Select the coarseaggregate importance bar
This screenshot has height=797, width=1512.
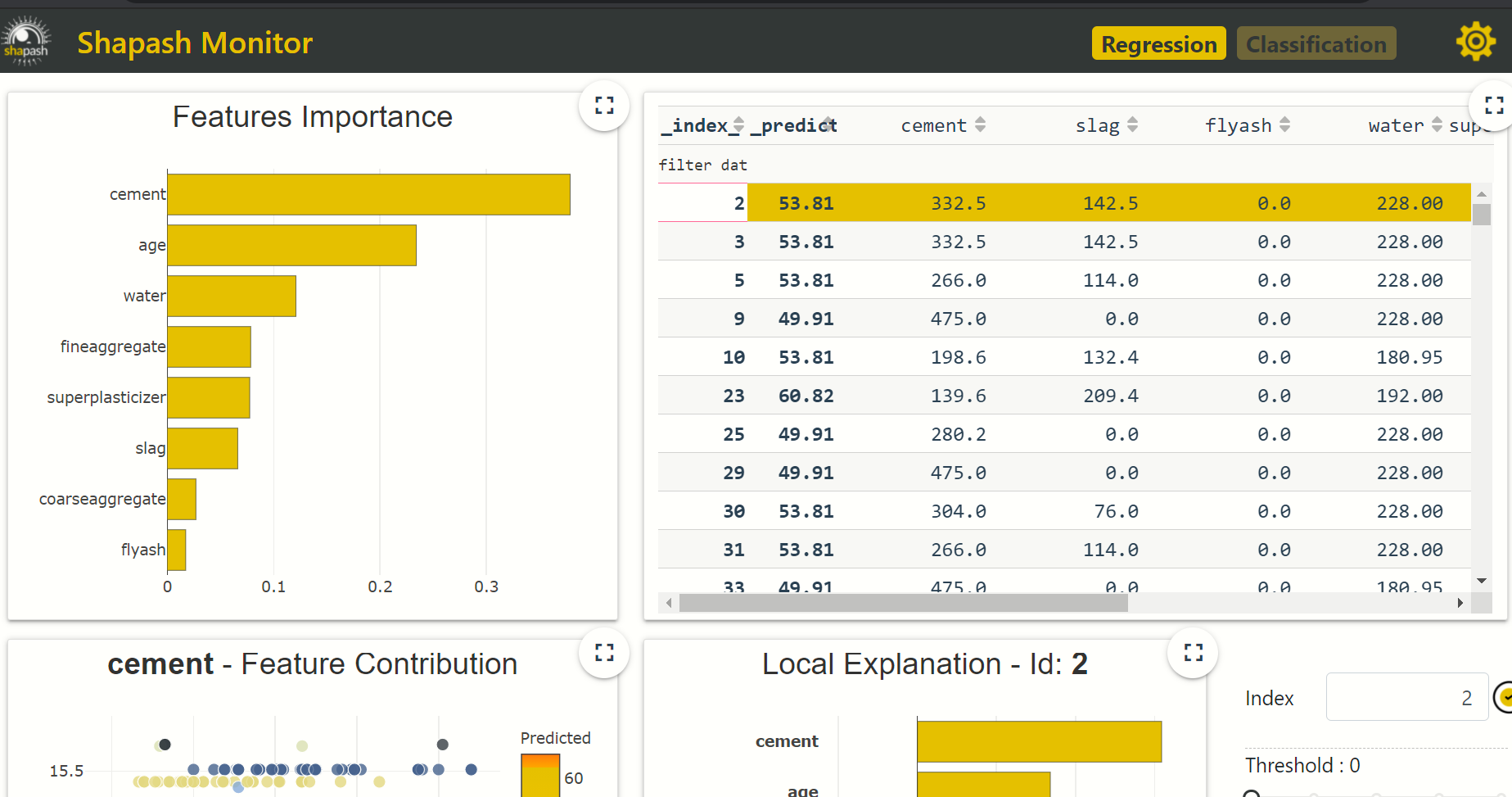pyautogui.click(x=182, y=499)
